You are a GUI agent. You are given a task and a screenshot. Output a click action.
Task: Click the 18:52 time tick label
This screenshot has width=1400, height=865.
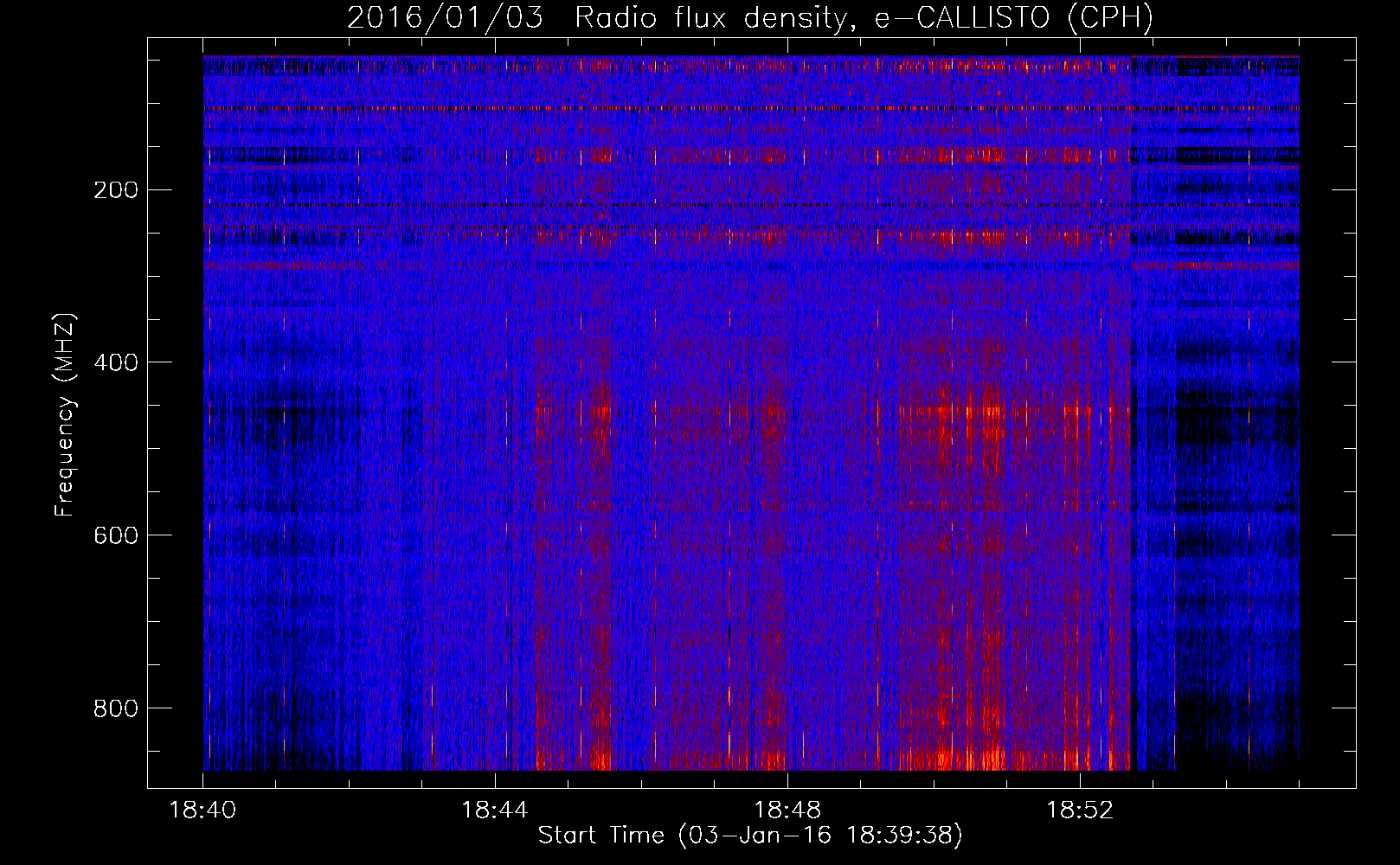pos(1080,811)
